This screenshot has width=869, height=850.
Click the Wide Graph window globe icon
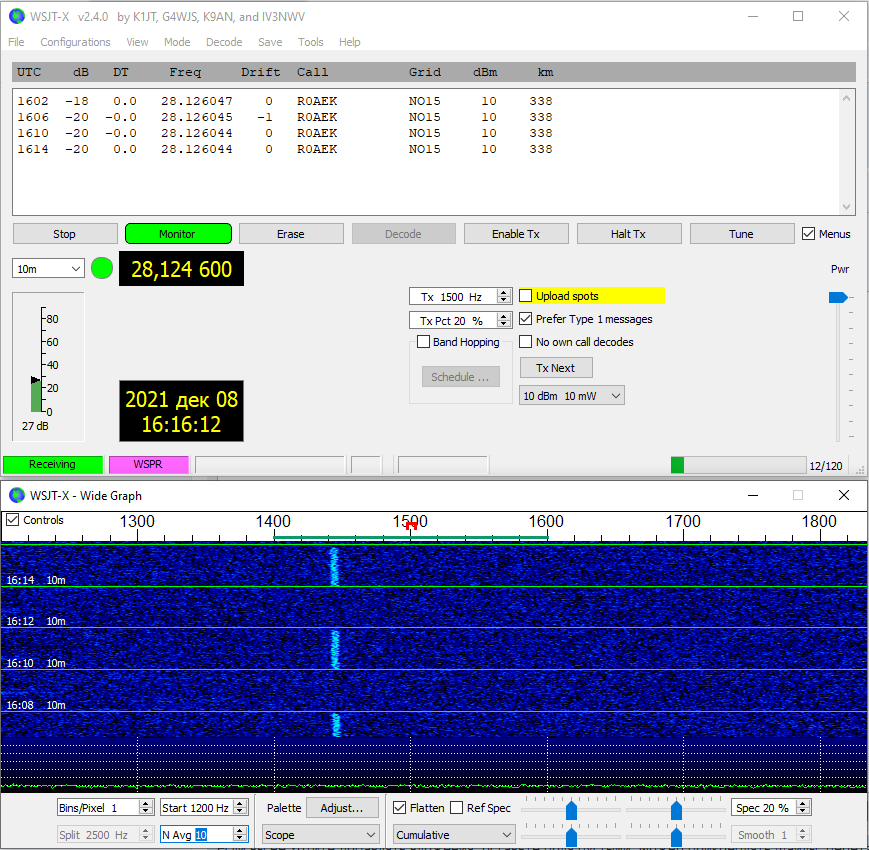pos(17,495)
